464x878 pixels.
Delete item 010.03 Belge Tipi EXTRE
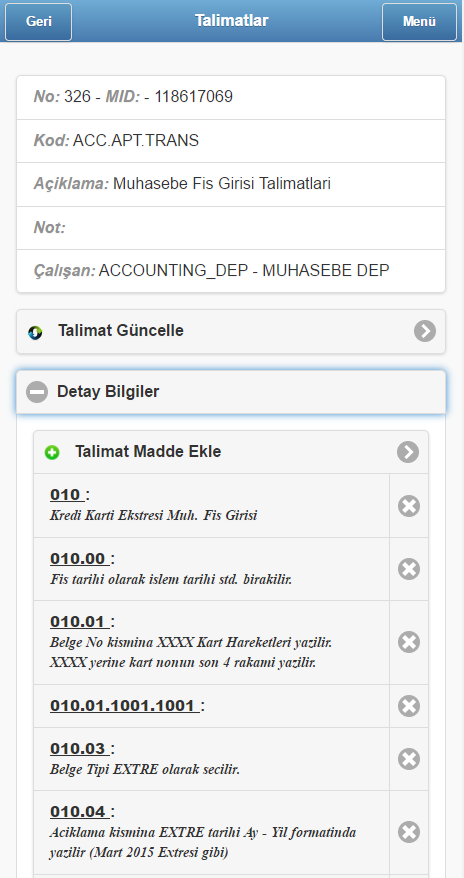[409, 759]
